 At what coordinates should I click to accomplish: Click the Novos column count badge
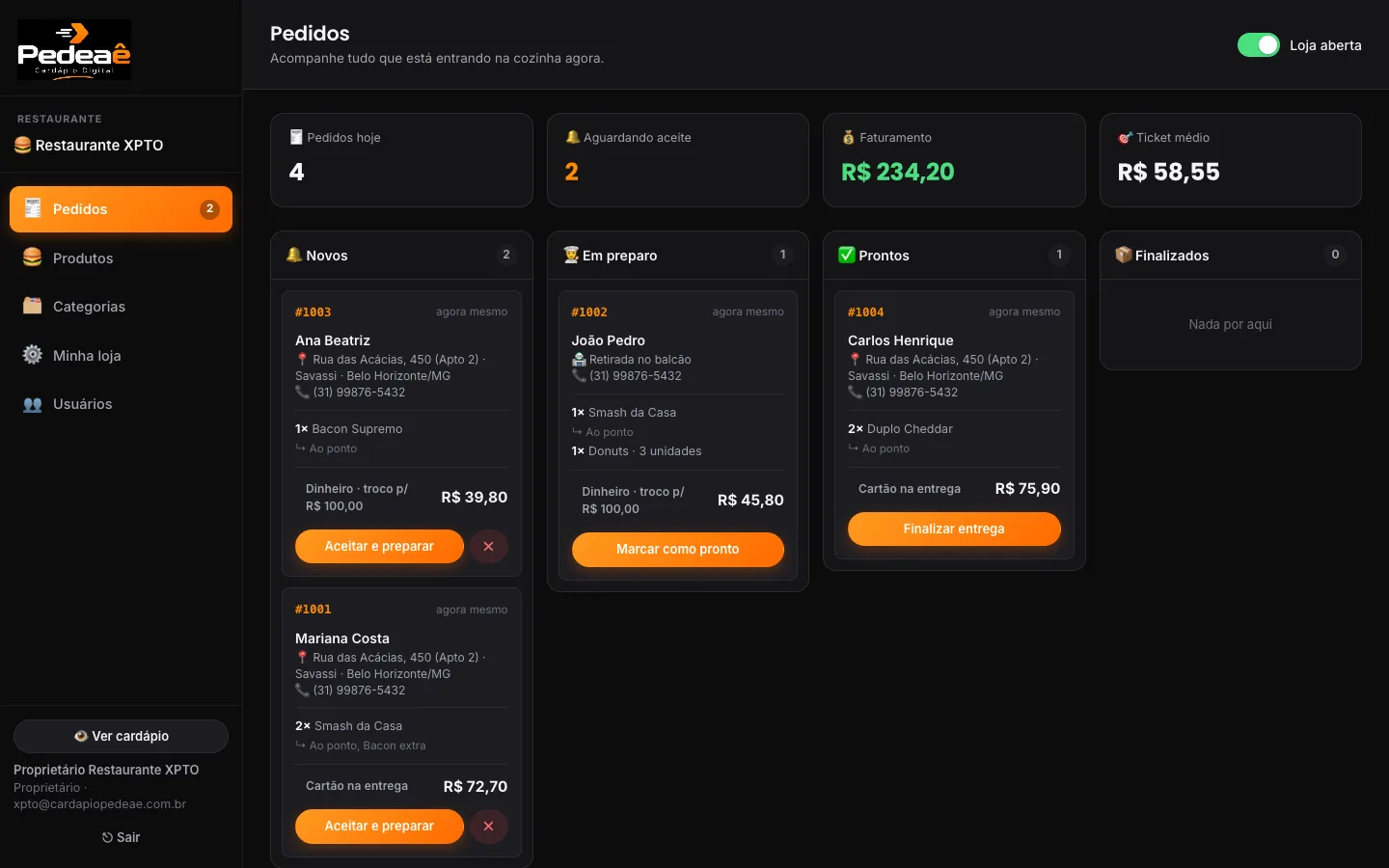tap(505, 255)
